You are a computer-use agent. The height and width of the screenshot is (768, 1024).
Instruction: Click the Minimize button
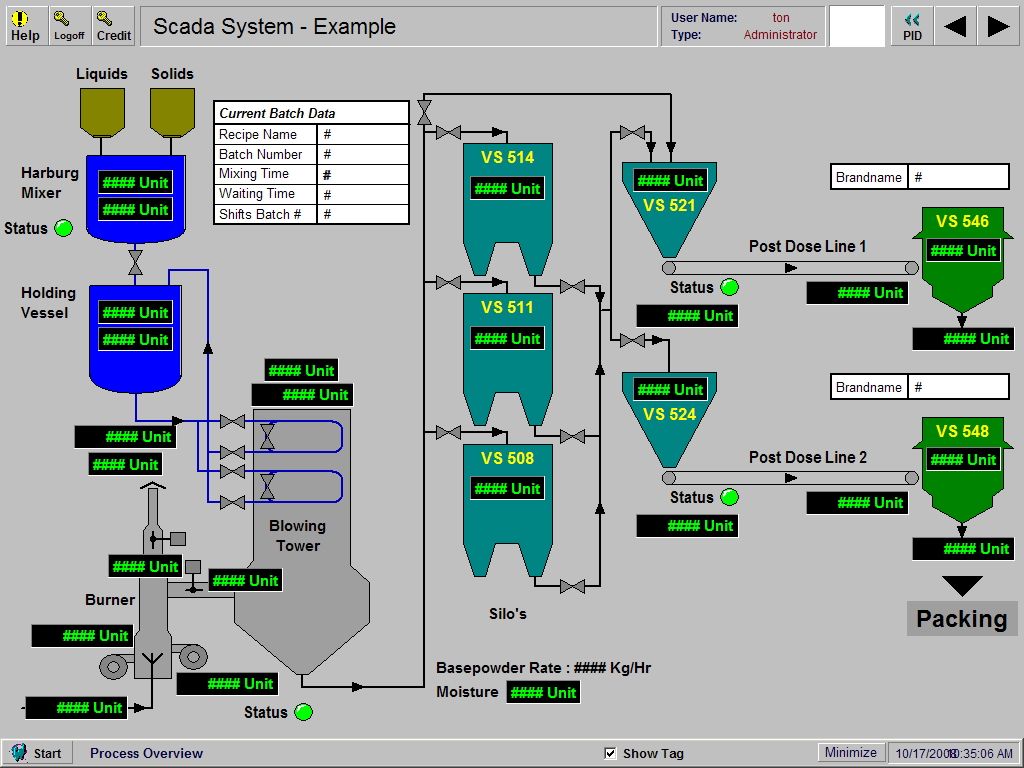tap(849, 752)
